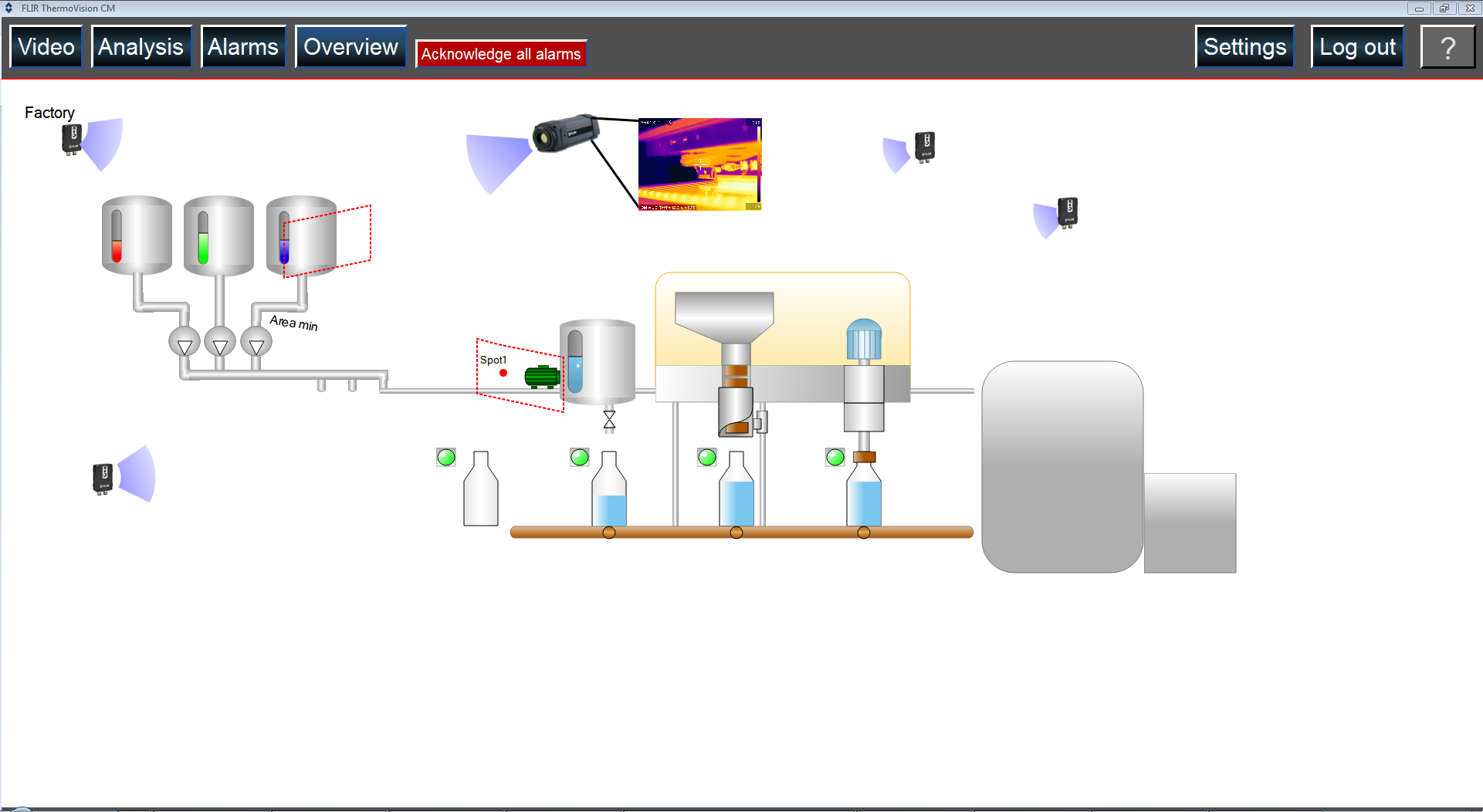
Task: Click the FLIR ThermoVision CM title bar icon
Action: (x=8, y=8)
